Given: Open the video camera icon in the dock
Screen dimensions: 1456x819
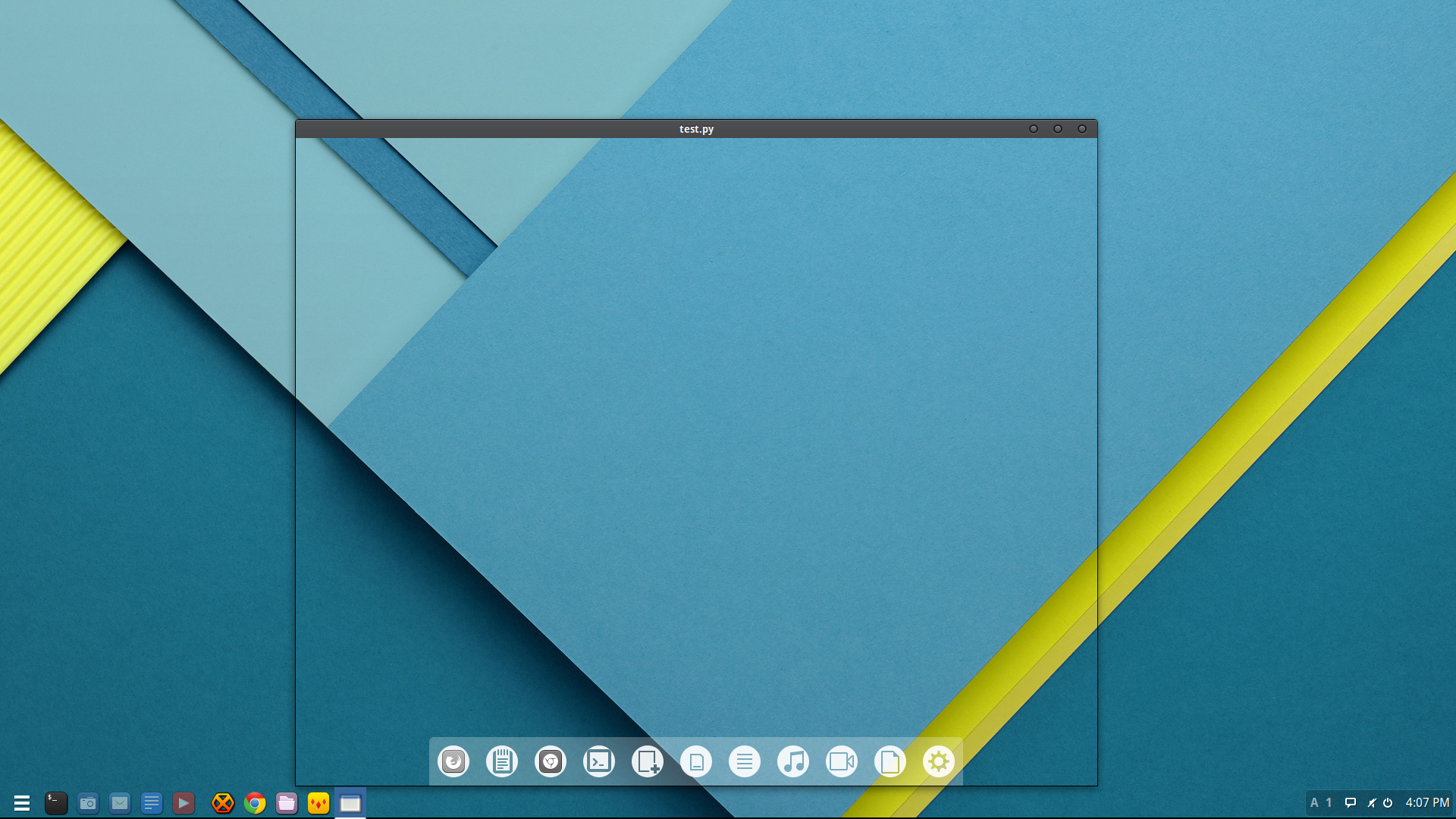Looking at the screenshot, I should pyautogui.click(x=842, y=761).
